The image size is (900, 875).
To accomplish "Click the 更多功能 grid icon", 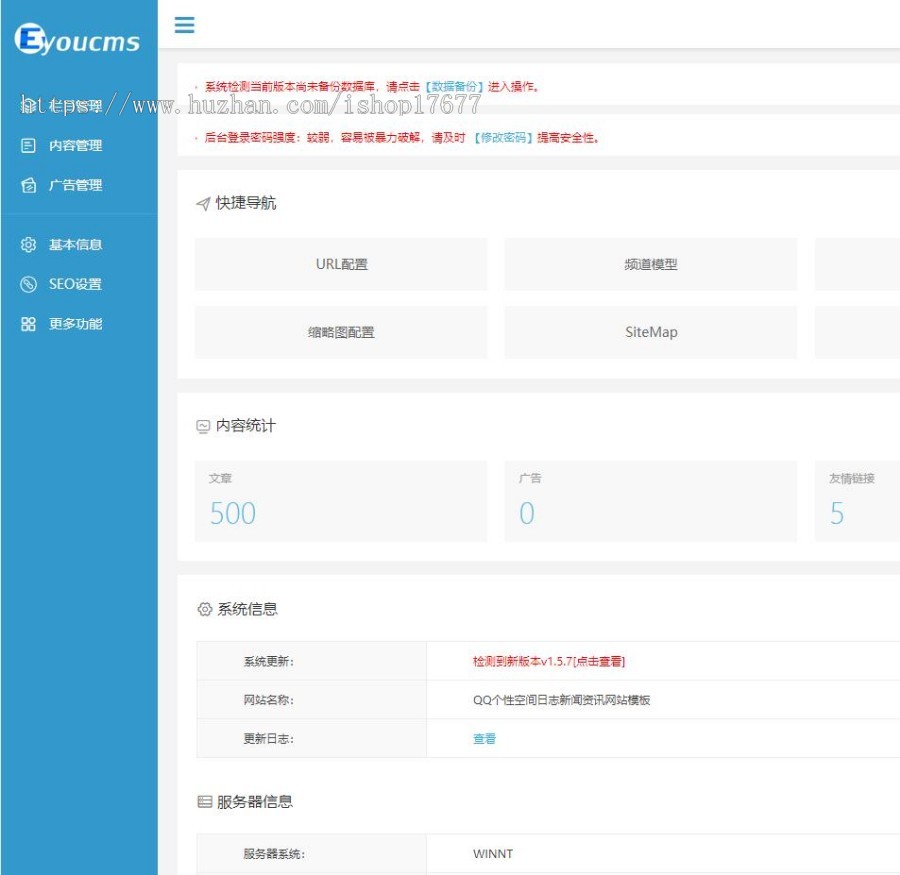I will 28,324.
